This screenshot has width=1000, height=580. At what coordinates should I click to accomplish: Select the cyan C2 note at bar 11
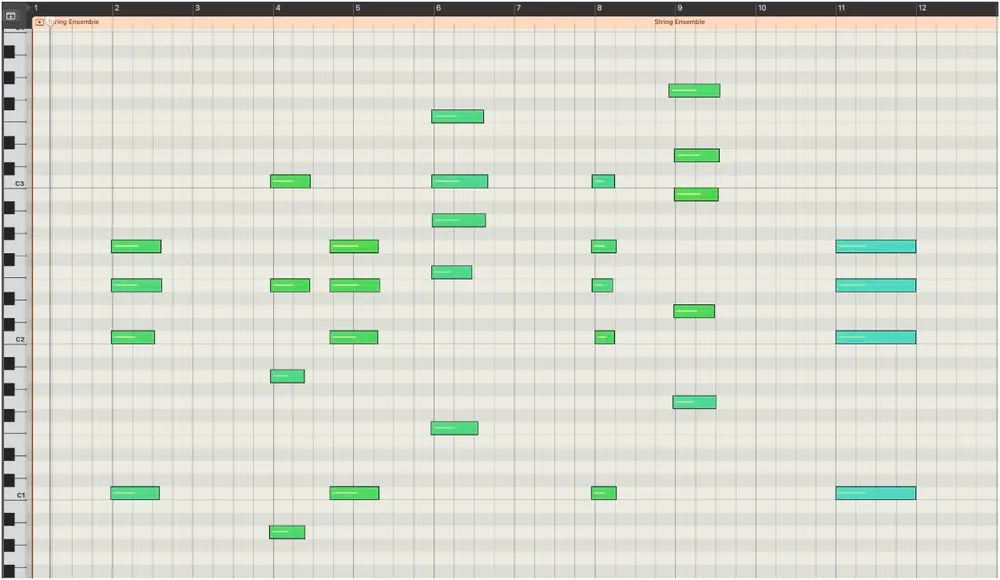point(876,337)
